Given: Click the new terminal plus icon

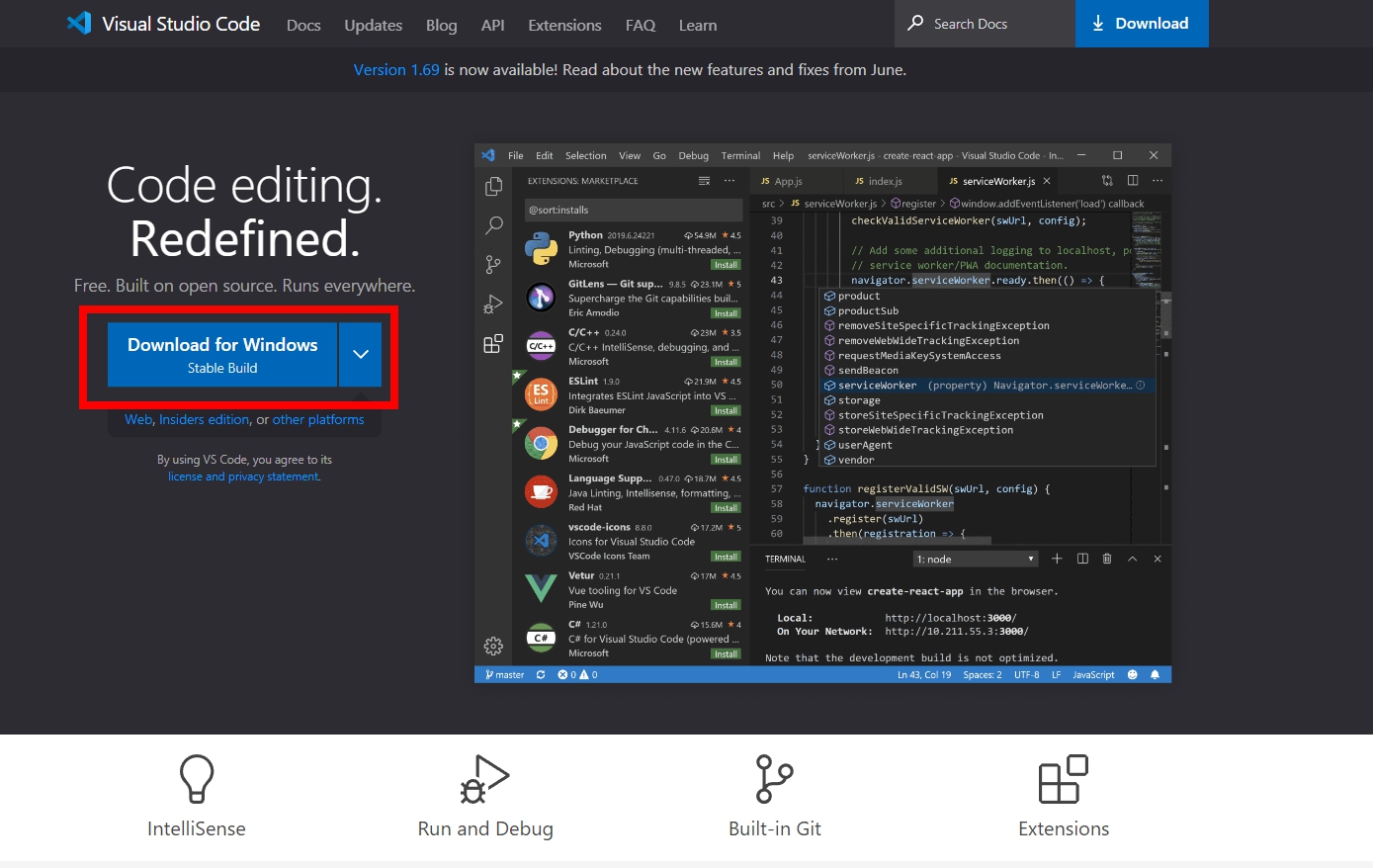Looking at the screenshot, I should 1057,559.
